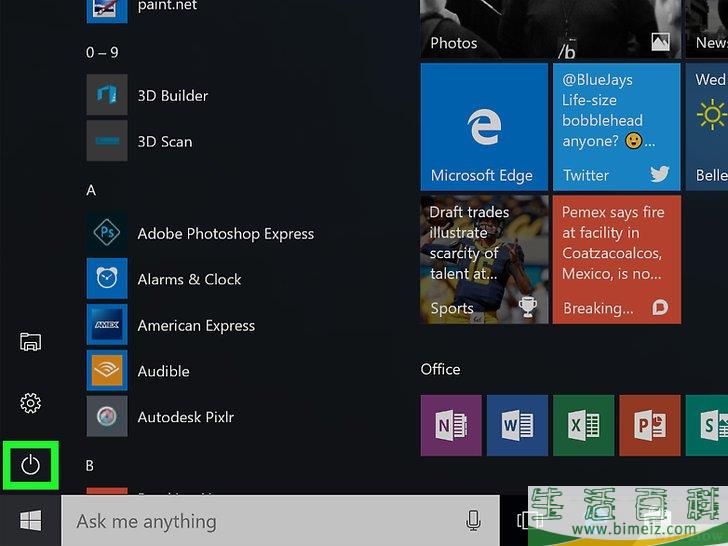The width and height of the screenshot is (728, 546).
Task: Open the Breaking news tile
Action: [617, 260]
